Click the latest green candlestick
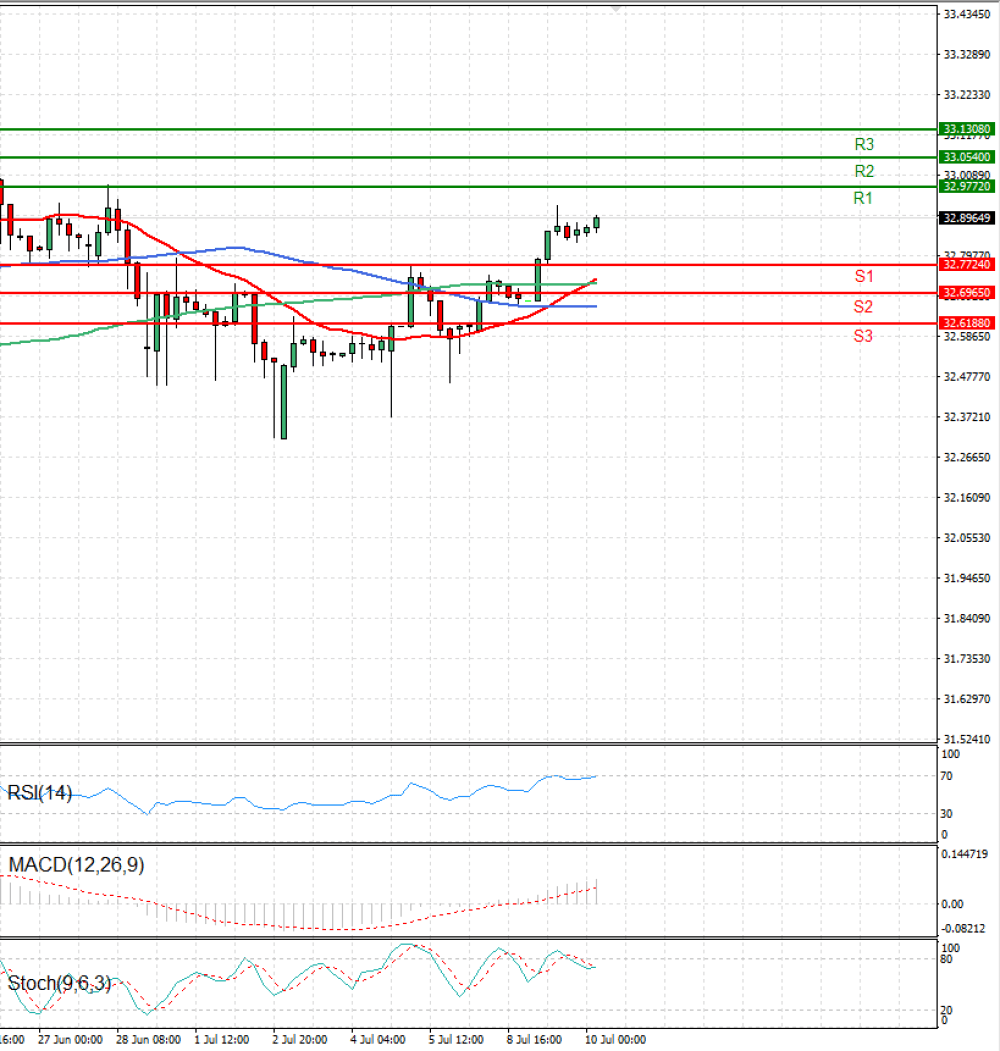Image resolution: width=1000 pixels, height=1051 pixels. pos(597,223)
